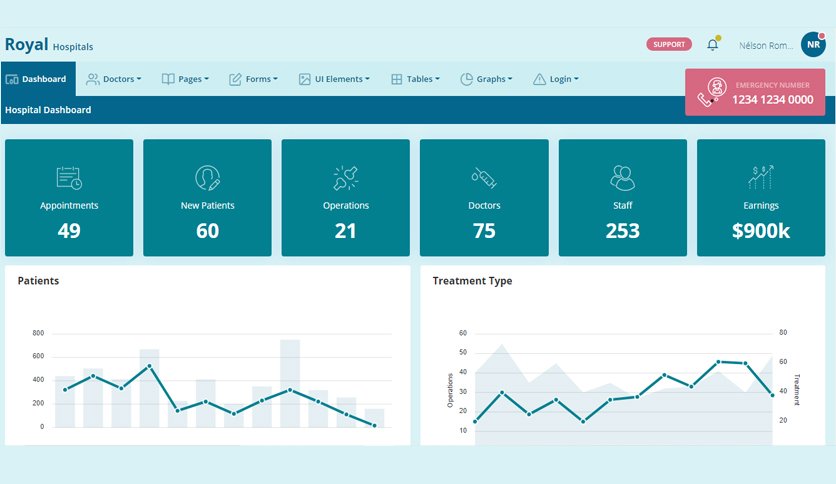The height and width of the screenshot is (484, 836).
Task: Click the Staff group icon
Action: (622, 178)
